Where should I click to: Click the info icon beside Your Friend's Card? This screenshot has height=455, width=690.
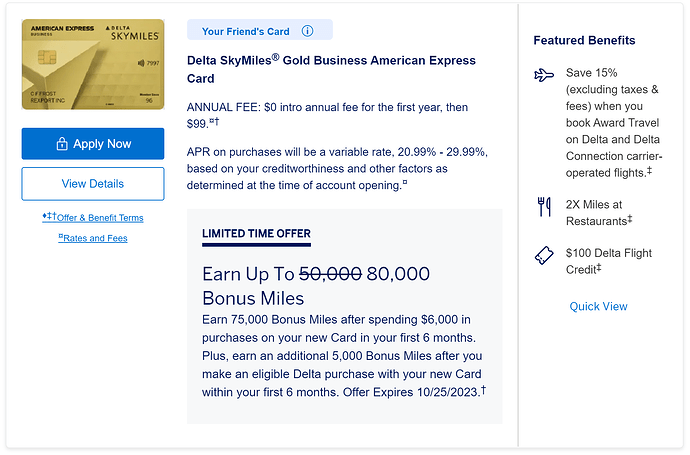[x=307, y=31]
